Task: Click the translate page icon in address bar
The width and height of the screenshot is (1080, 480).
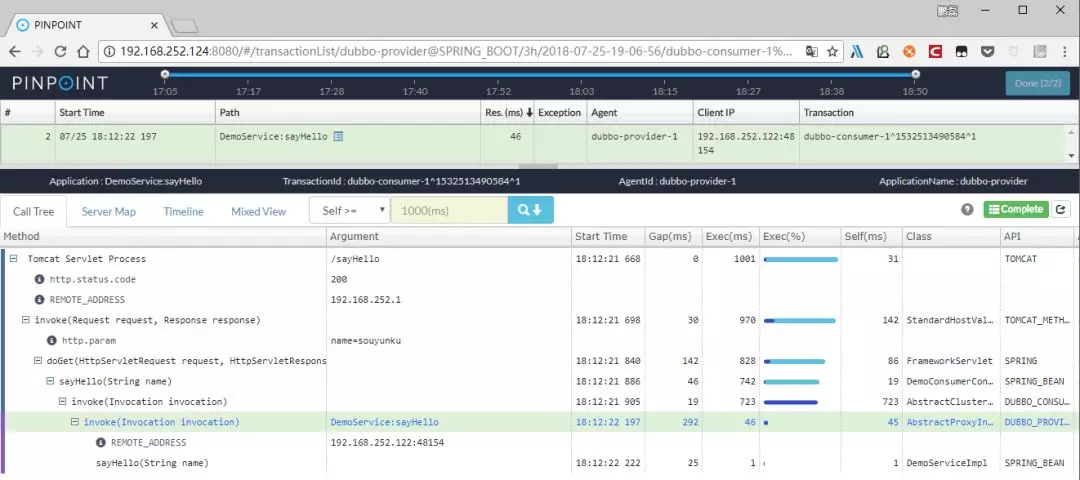Action: [x=812, y=52]
